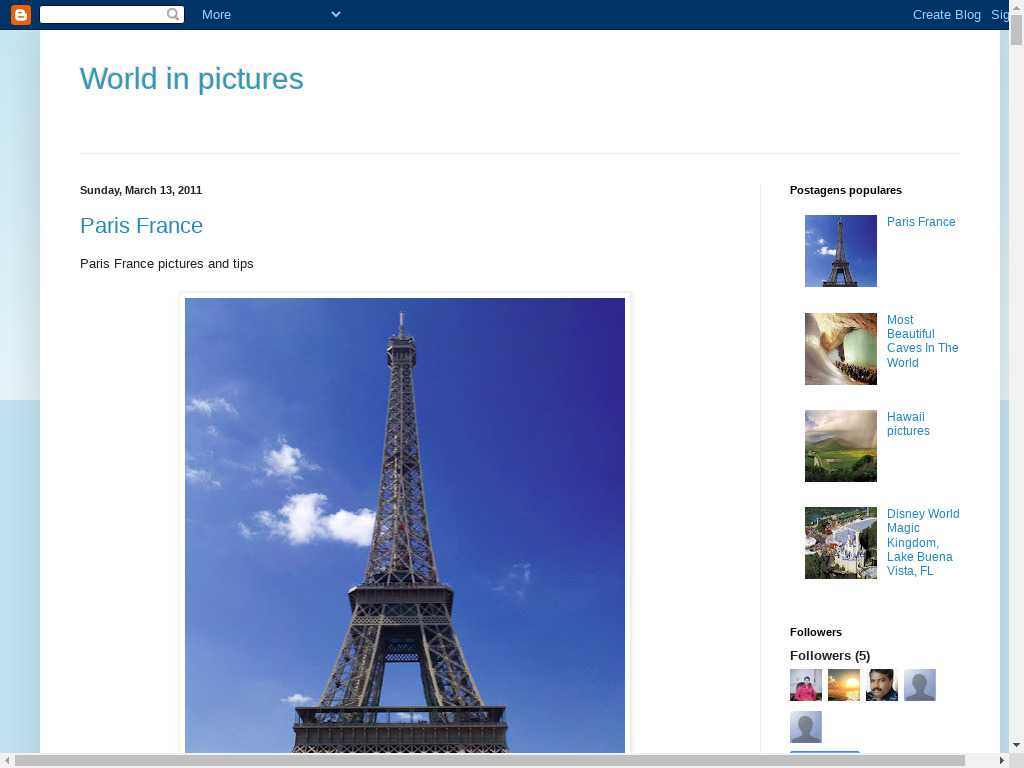This screenshot has width=1024, height=768.
Task: Click the orange Blogger logo icon
Action: (21, 14)
